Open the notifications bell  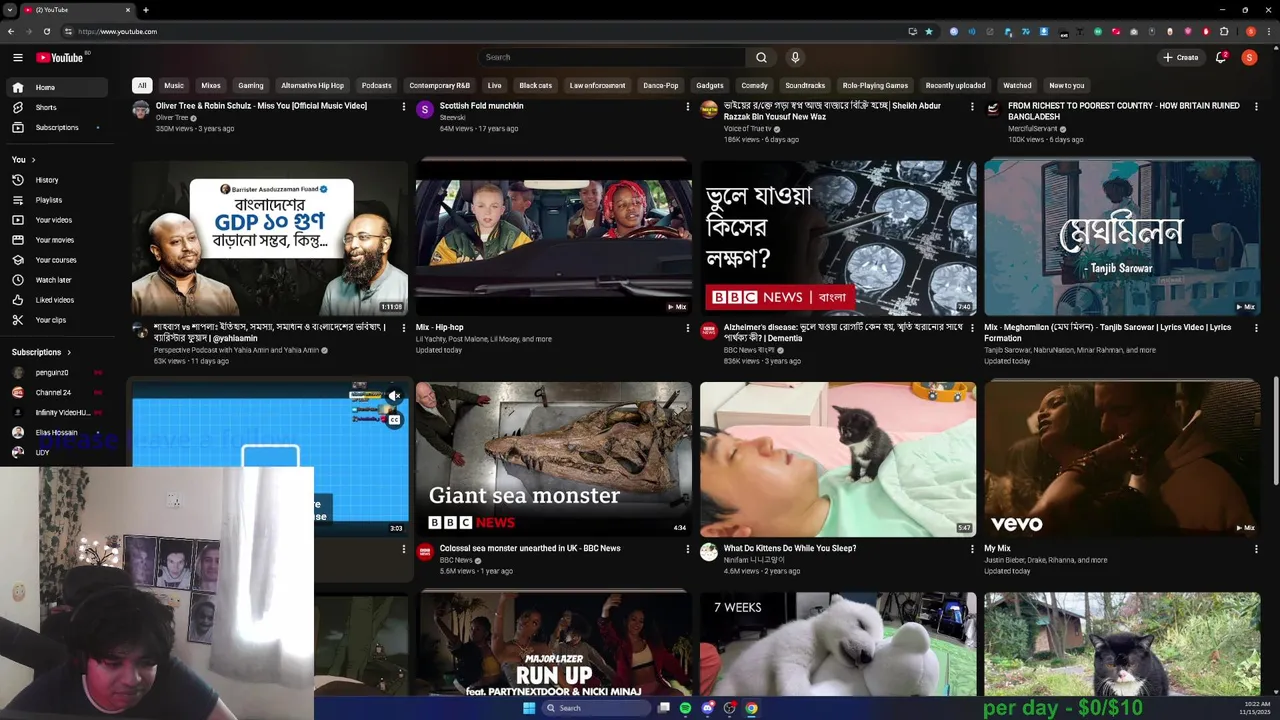coord(1221,58)
